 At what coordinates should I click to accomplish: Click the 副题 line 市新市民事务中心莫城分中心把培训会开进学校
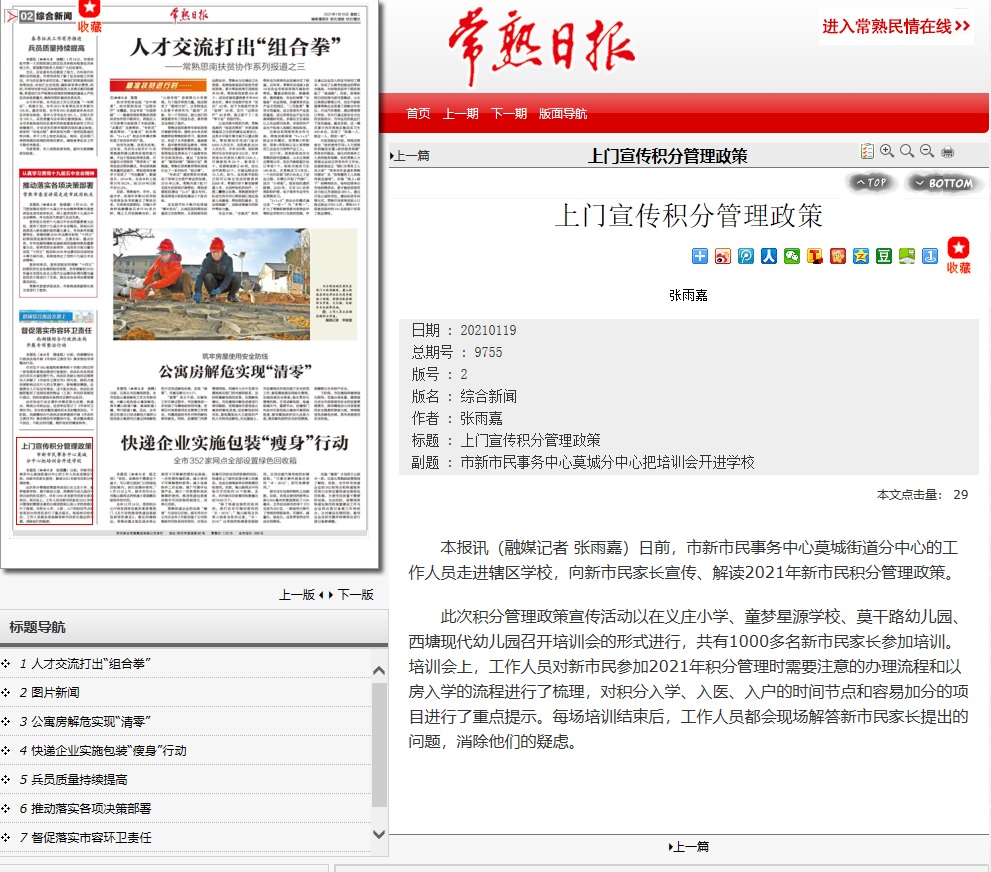click(x=607, y=463)
